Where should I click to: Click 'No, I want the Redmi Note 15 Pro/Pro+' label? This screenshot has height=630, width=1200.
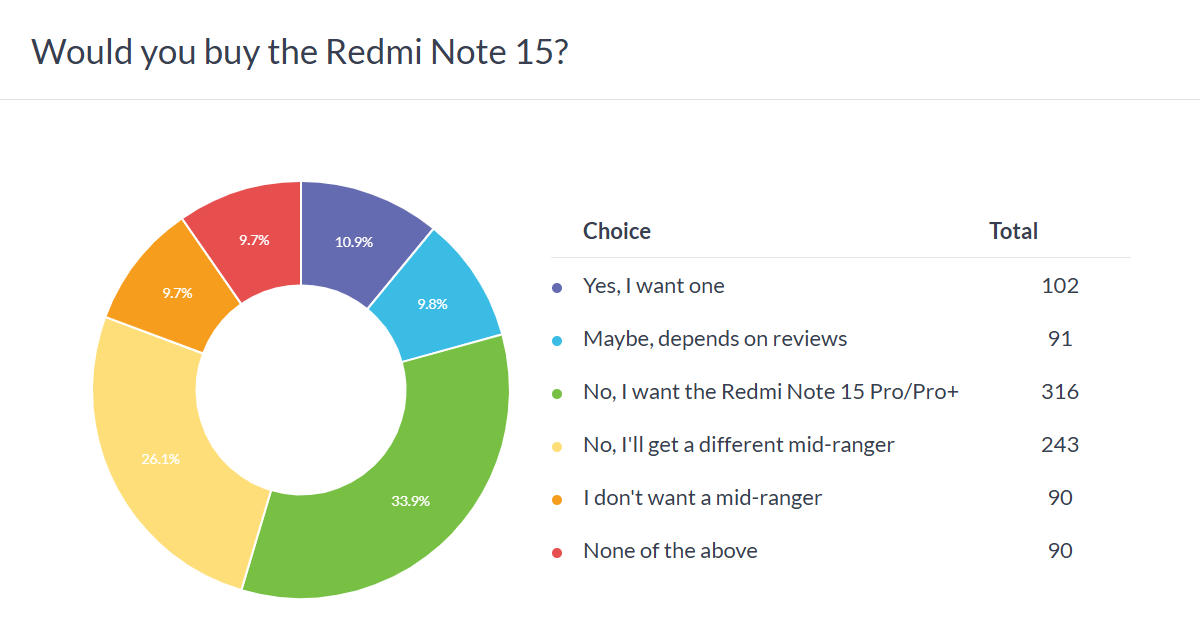click(x=771, y=392)
